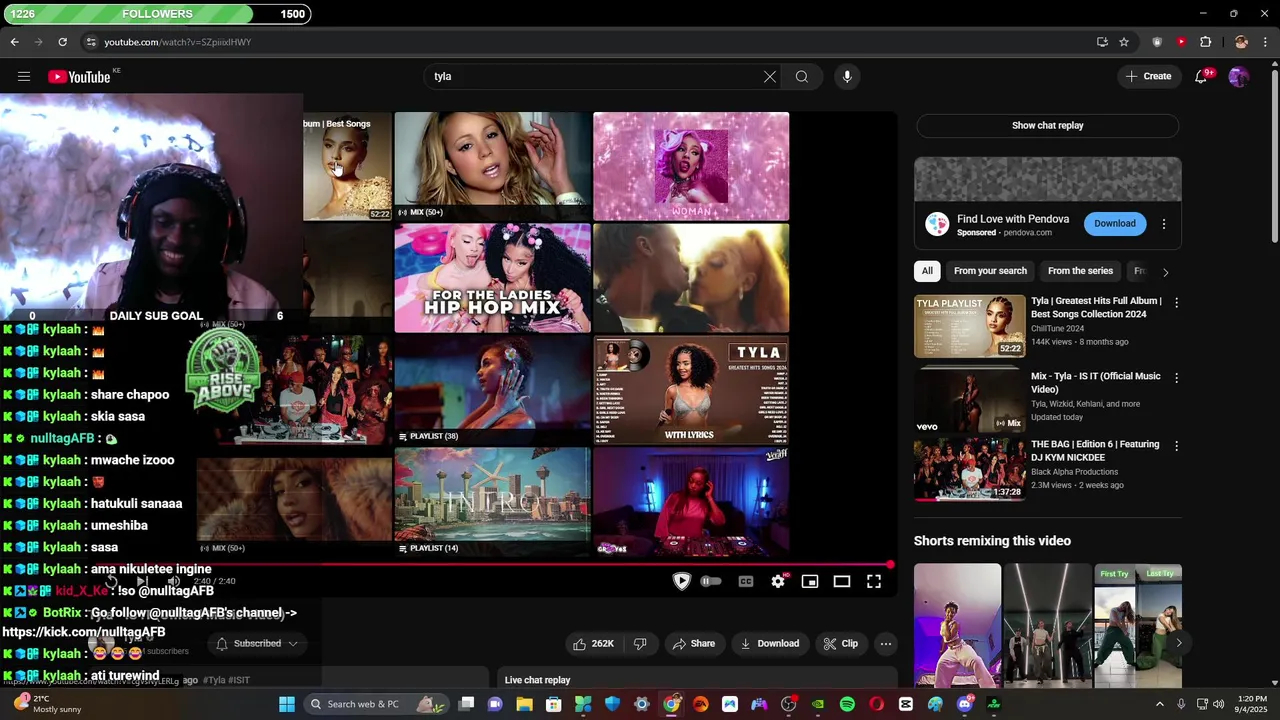Open first Short with dancer in pink pants
Viewport: 1280px width, 720px height.
957,625
